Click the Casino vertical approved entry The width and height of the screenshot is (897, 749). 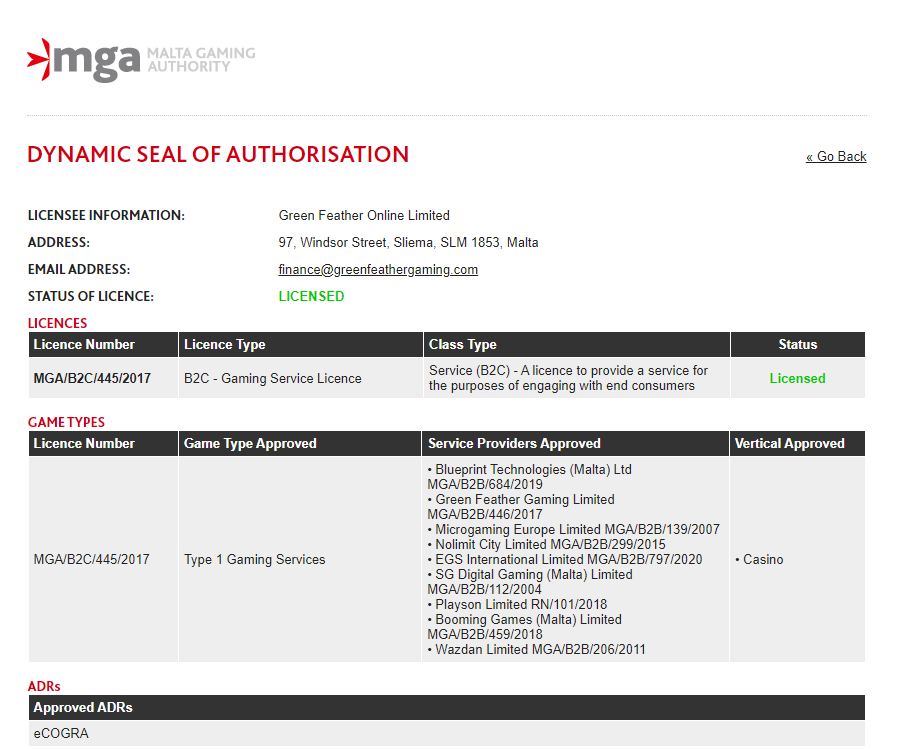coord(759,560)
